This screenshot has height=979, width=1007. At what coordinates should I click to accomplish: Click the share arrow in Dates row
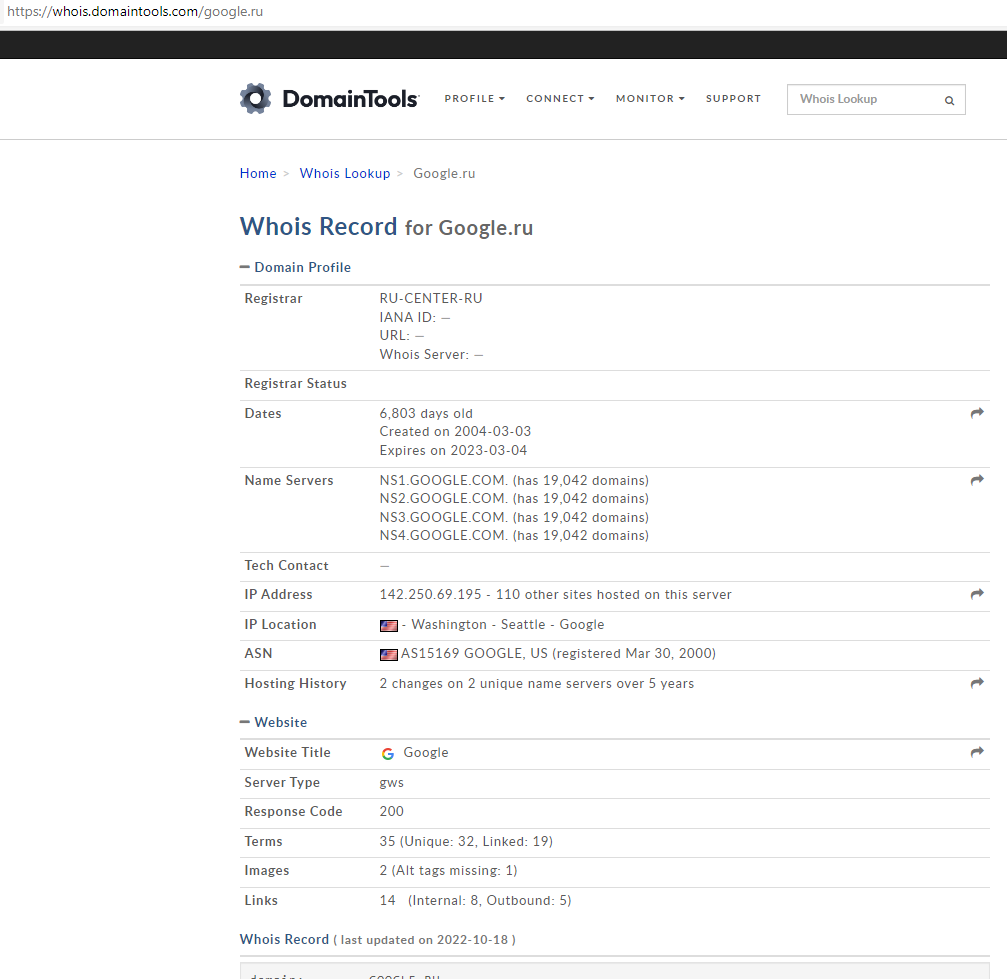click(977, 413)
